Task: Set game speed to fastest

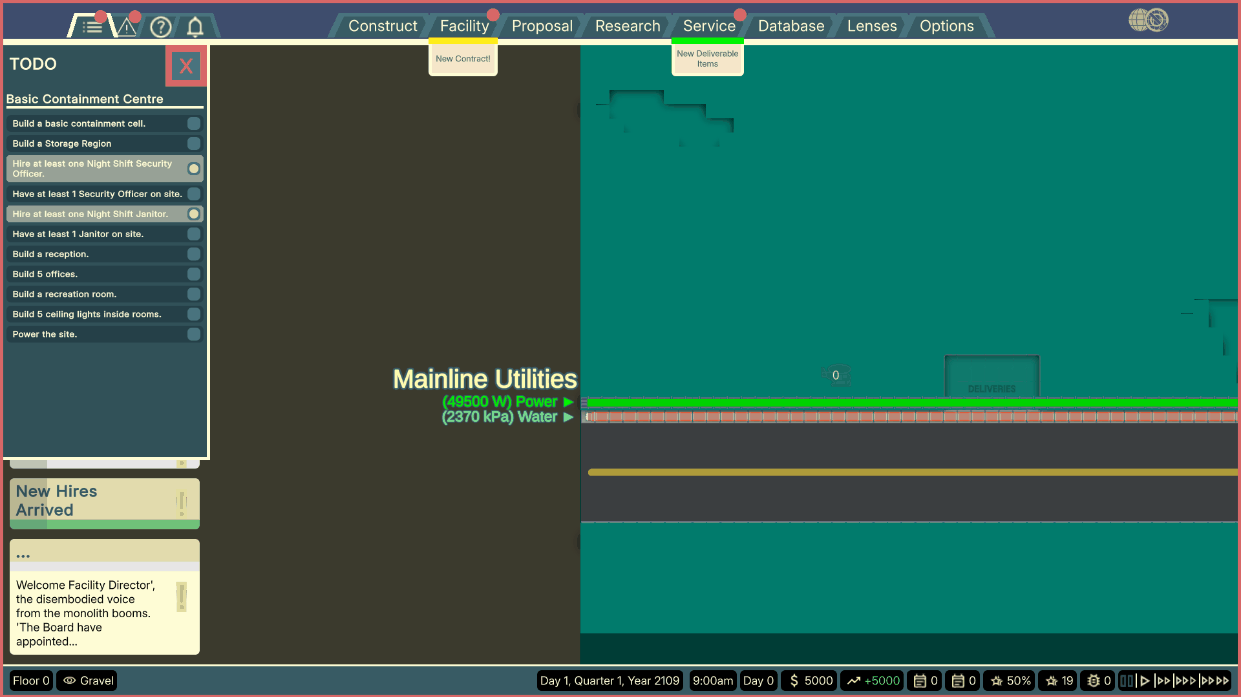Action: 1215,681
